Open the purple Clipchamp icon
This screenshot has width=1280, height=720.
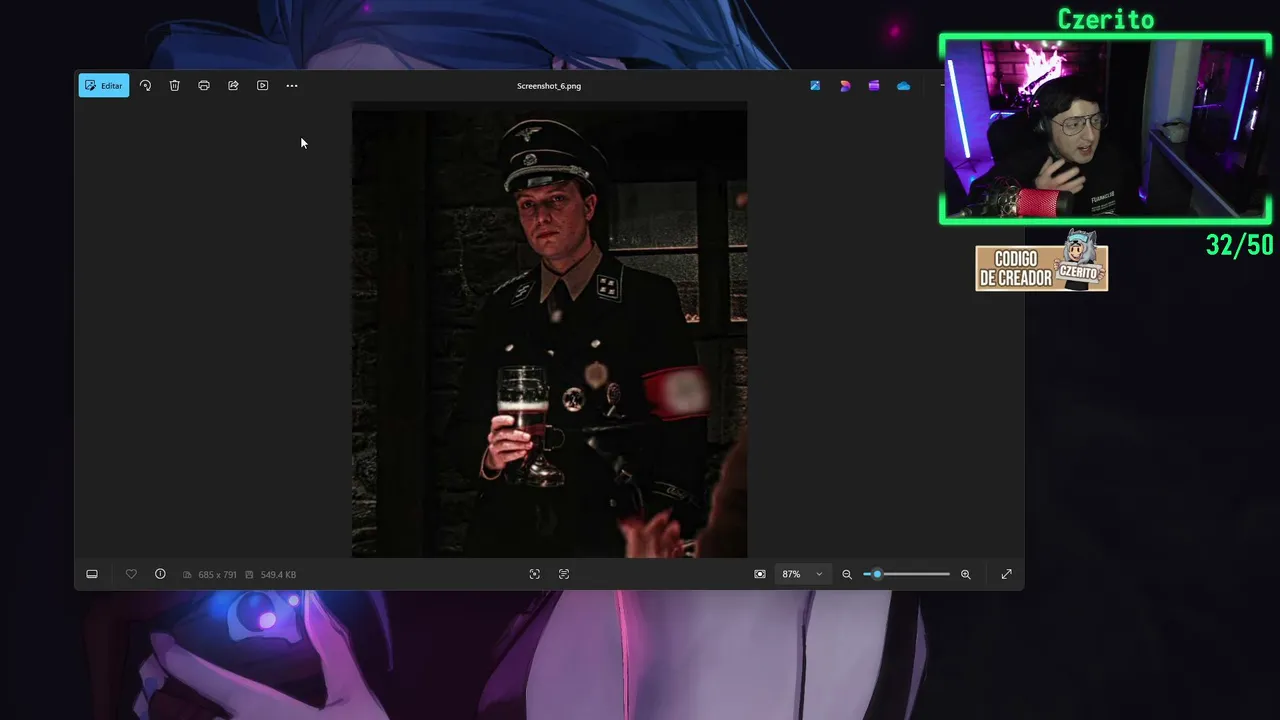[874, 86]
